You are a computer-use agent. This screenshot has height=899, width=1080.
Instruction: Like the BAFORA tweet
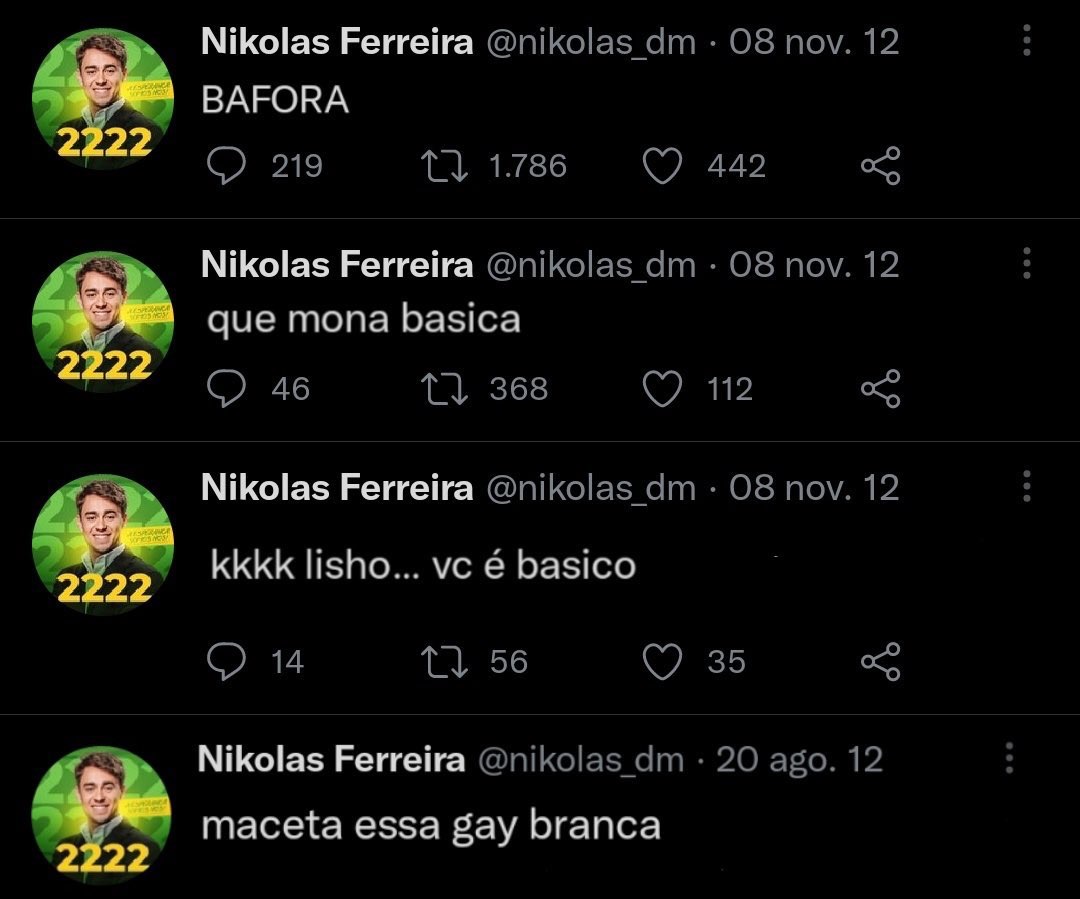pos(661,166)
